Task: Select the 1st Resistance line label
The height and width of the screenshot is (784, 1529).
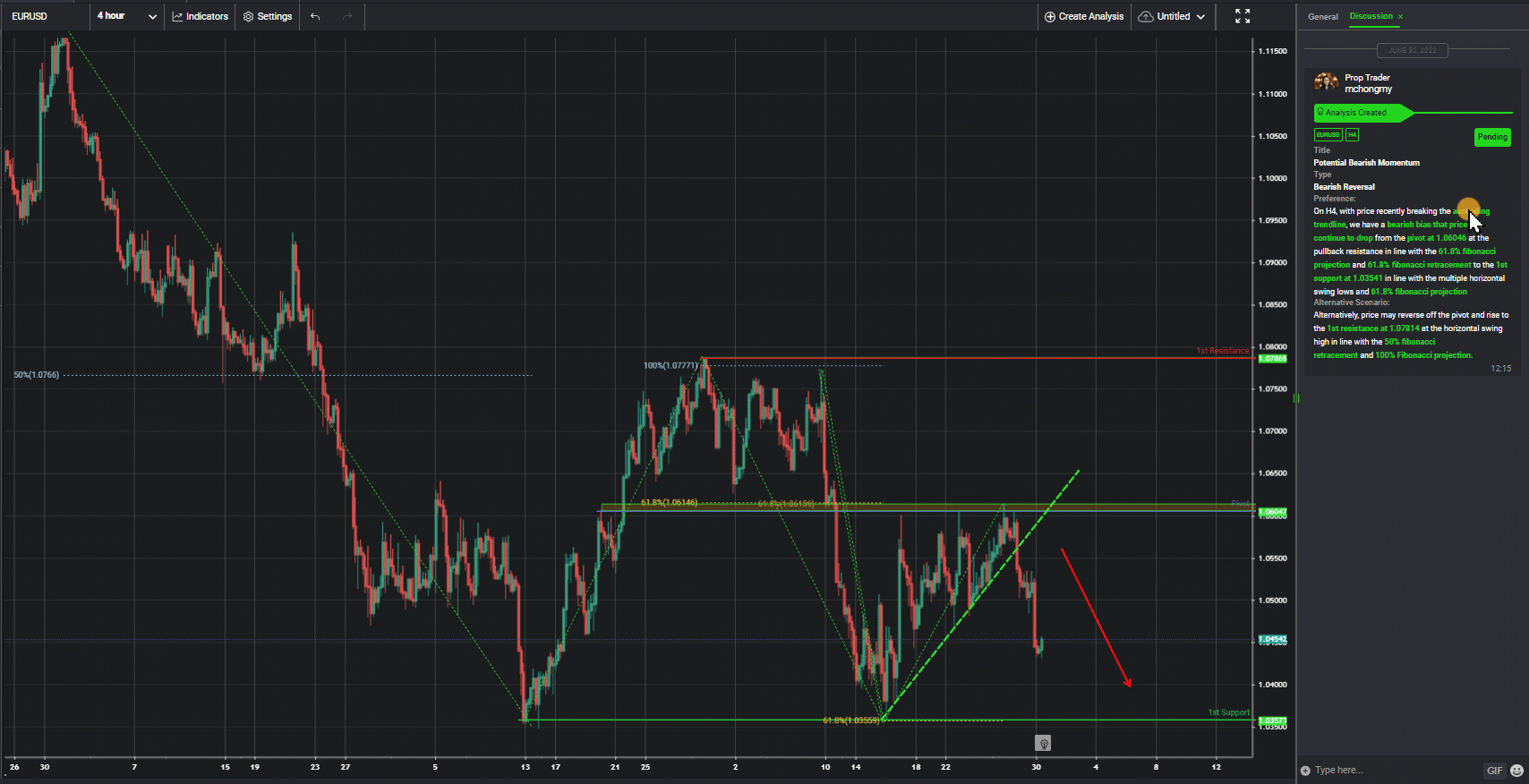Action: click(x=1222, y=351)
